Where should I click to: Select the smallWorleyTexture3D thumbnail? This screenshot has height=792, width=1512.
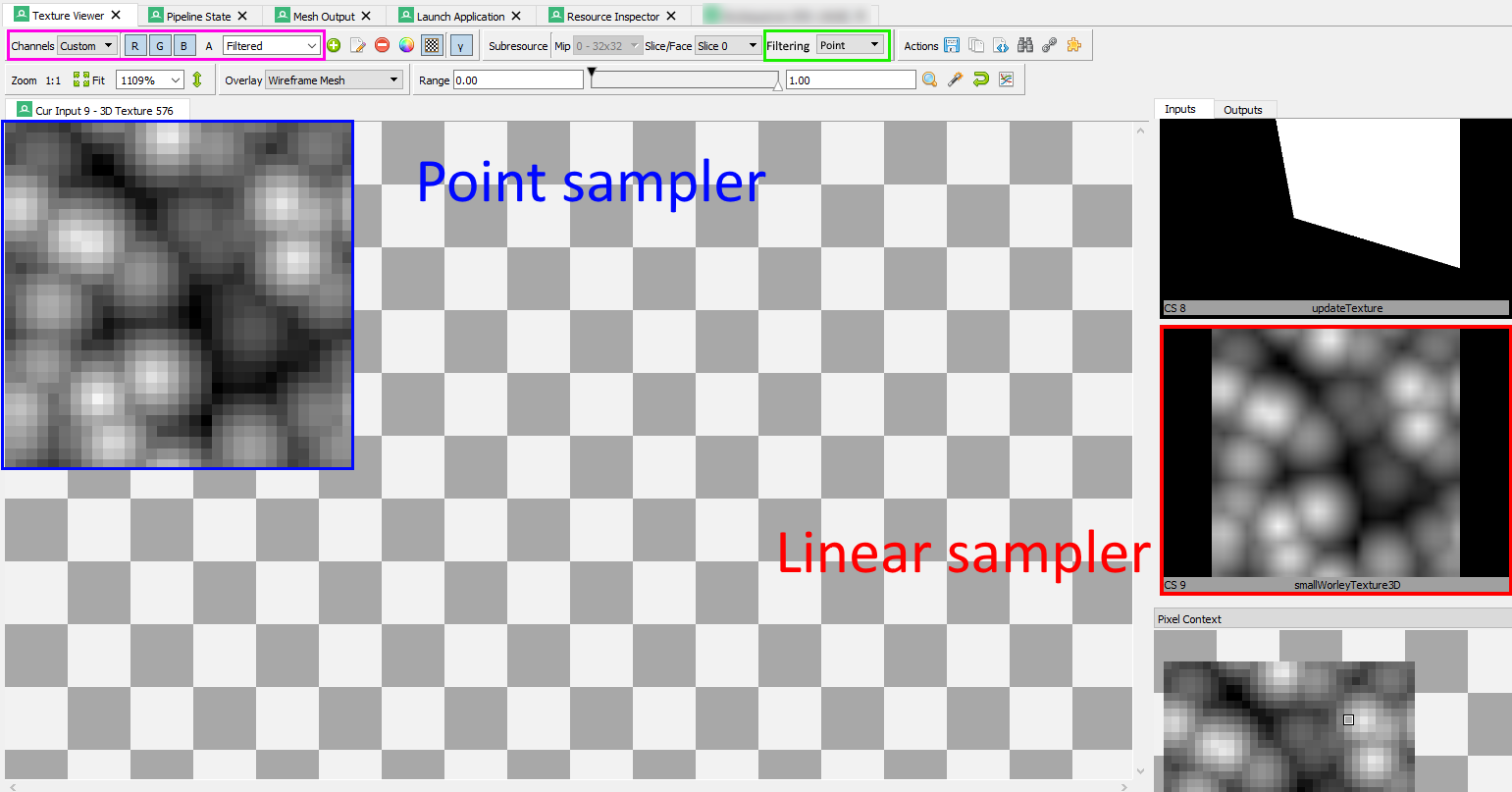coord(1336,454)
